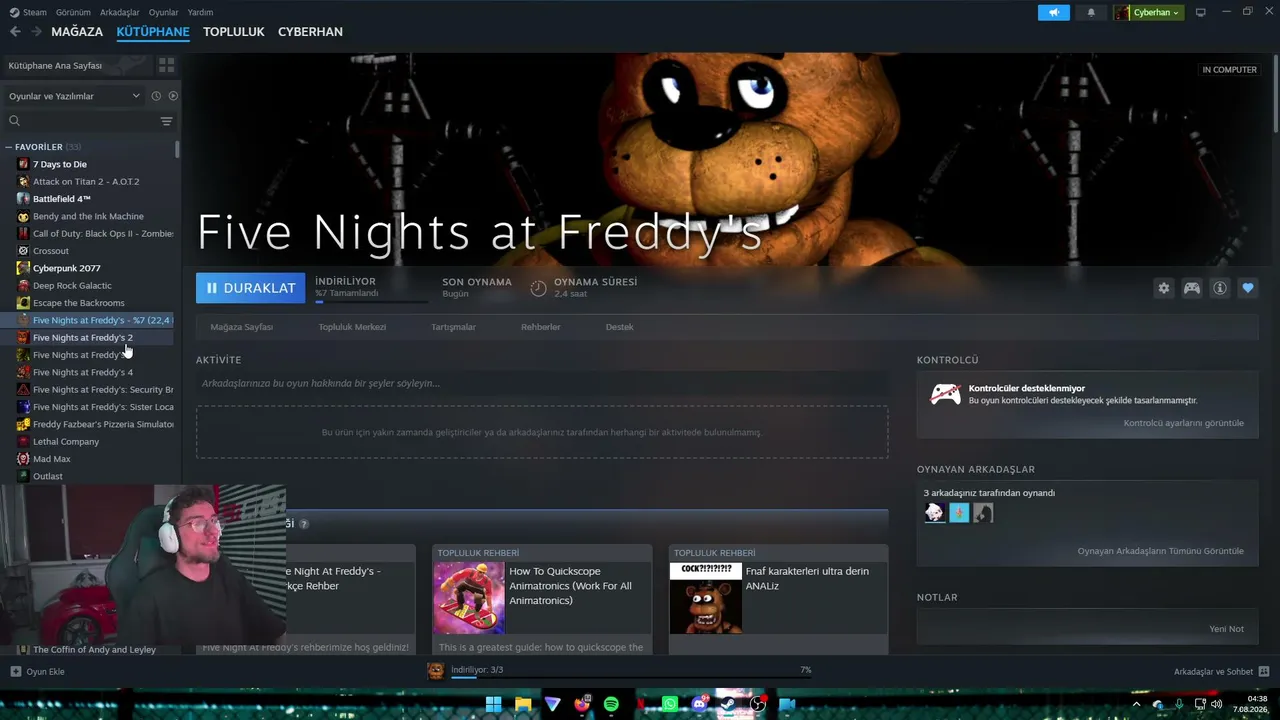Open the Oyunlar menu
Screen dimensions: 1280x720
[163, 12]
